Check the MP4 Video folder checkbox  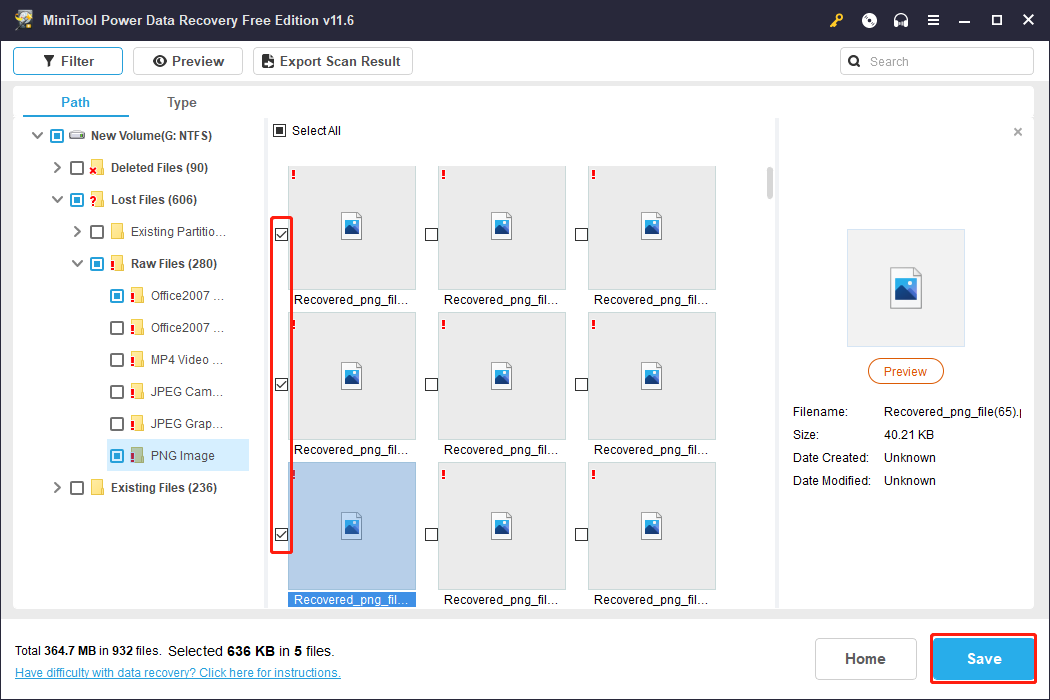pos(117,360)
